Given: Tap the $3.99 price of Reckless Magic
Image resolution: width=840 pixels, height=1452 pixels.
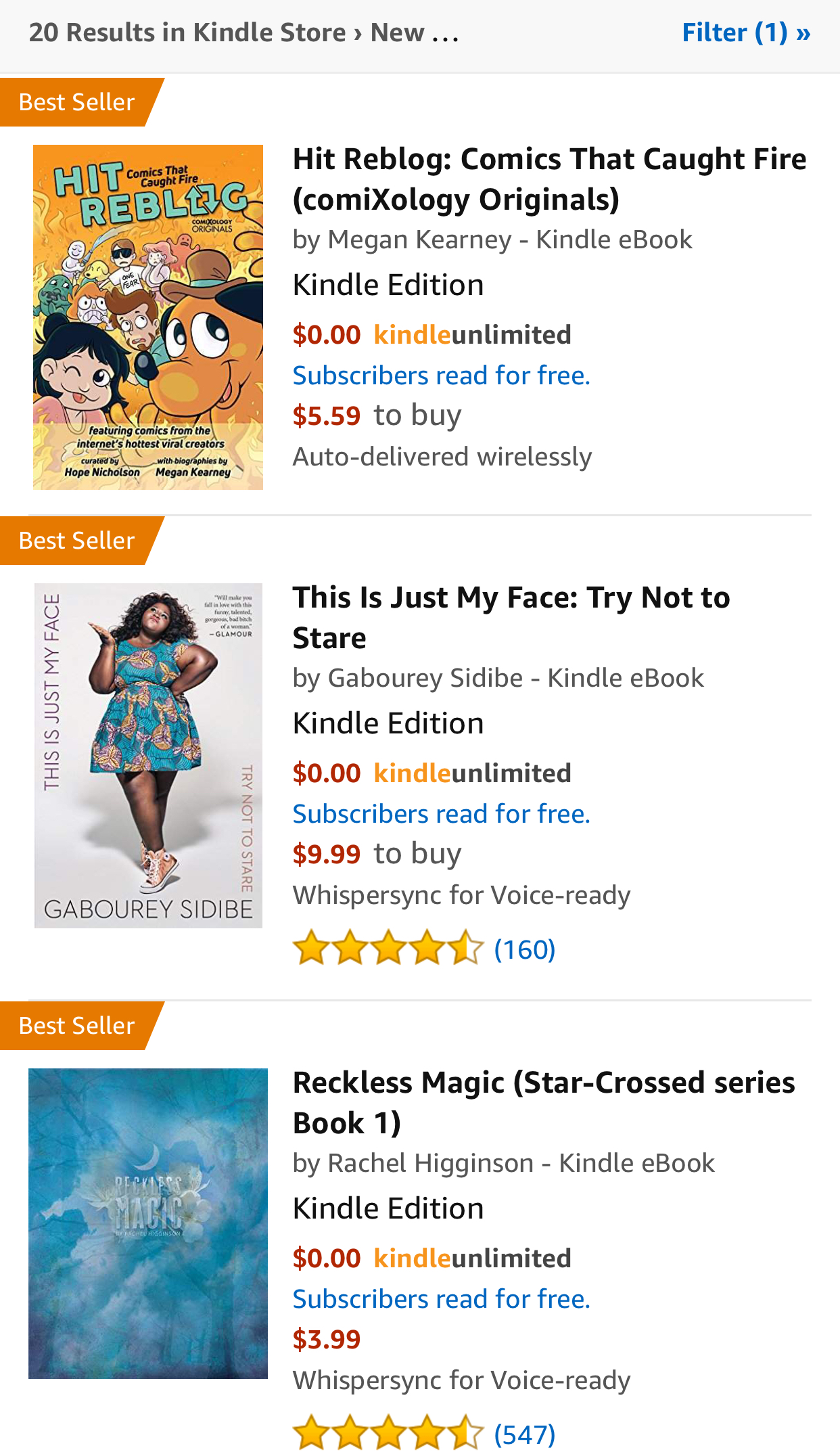Looking at the screenshot, I should (x=327, y=1340).
